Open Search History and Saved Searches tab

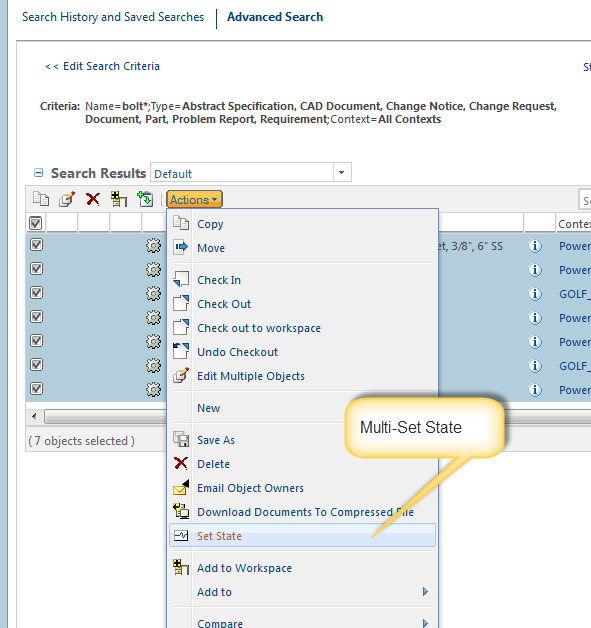tap(113, 17)
